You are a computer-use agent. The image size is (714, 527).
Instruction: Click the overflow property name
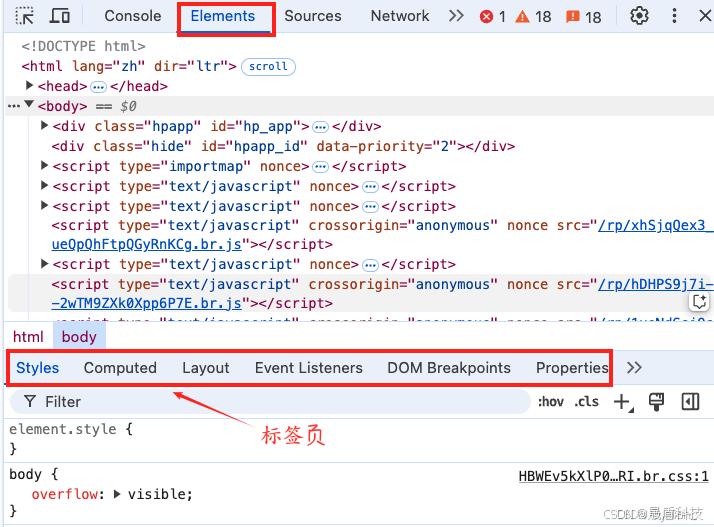[65, 494]
